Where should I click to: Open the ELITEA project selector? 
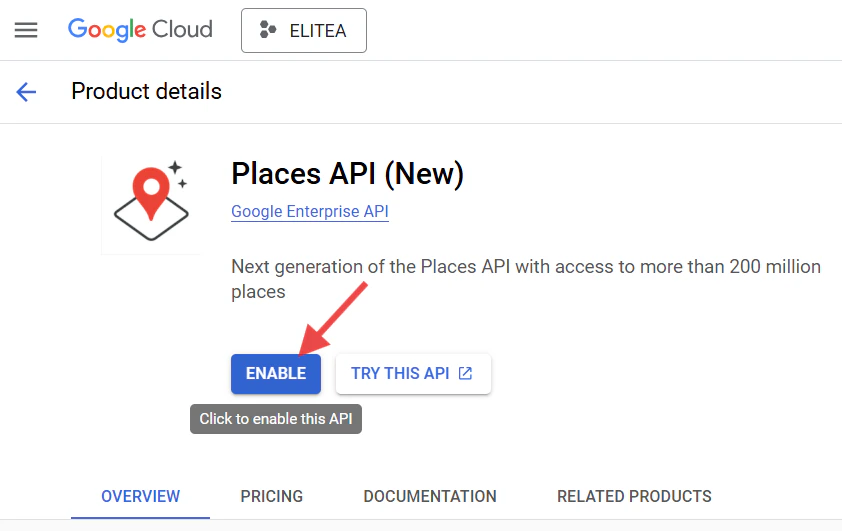point(304,31)
